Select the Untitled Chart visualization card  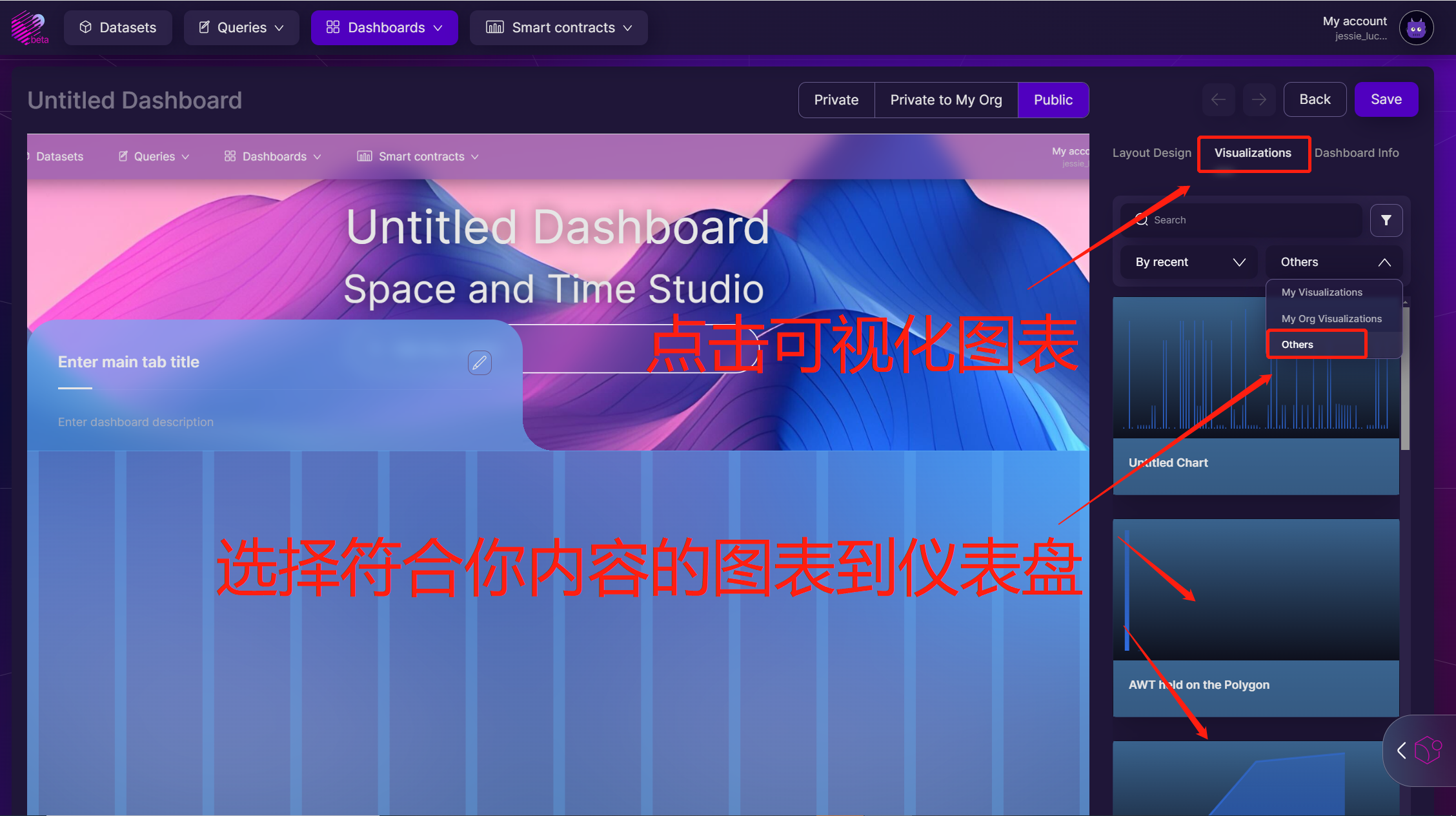pyautogui.click(x=1256, y=396)
